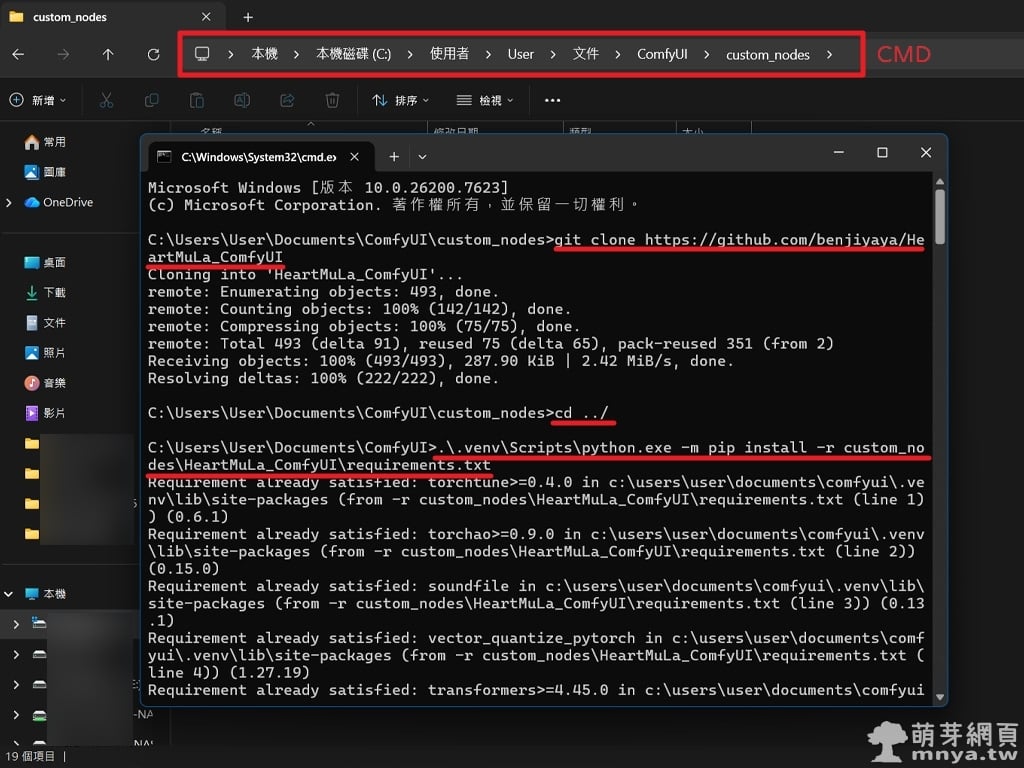Go up one folder level
This screenshot has height=768, width=1024.
pos(108,54)
